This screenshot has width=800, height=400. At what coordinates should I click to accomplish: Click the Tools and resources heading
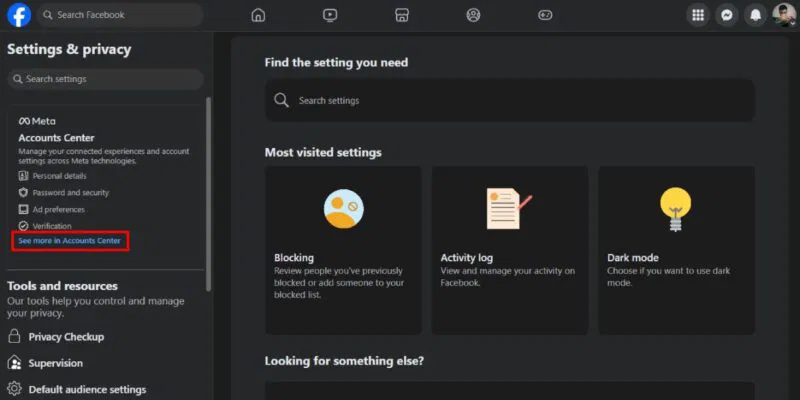pyautogui.click(x=62, y=286)
